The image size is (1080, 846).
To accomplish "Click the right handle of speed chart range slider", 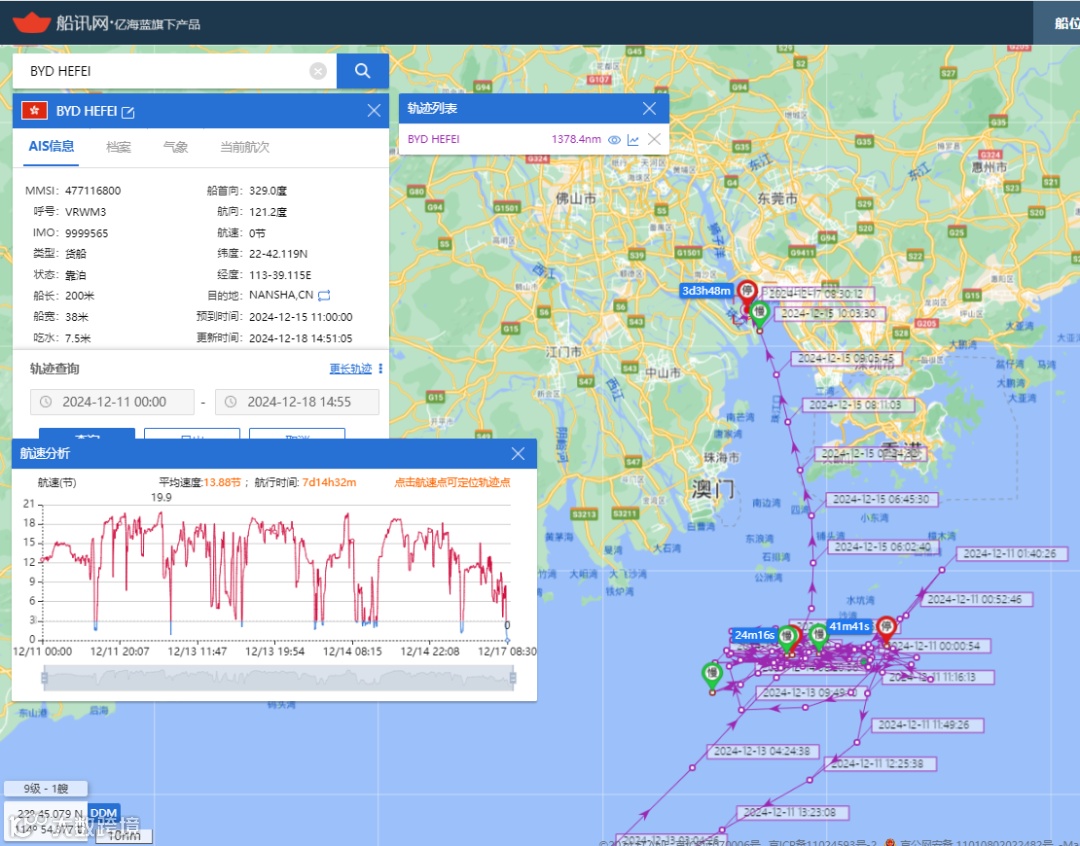I will point(512,679).
